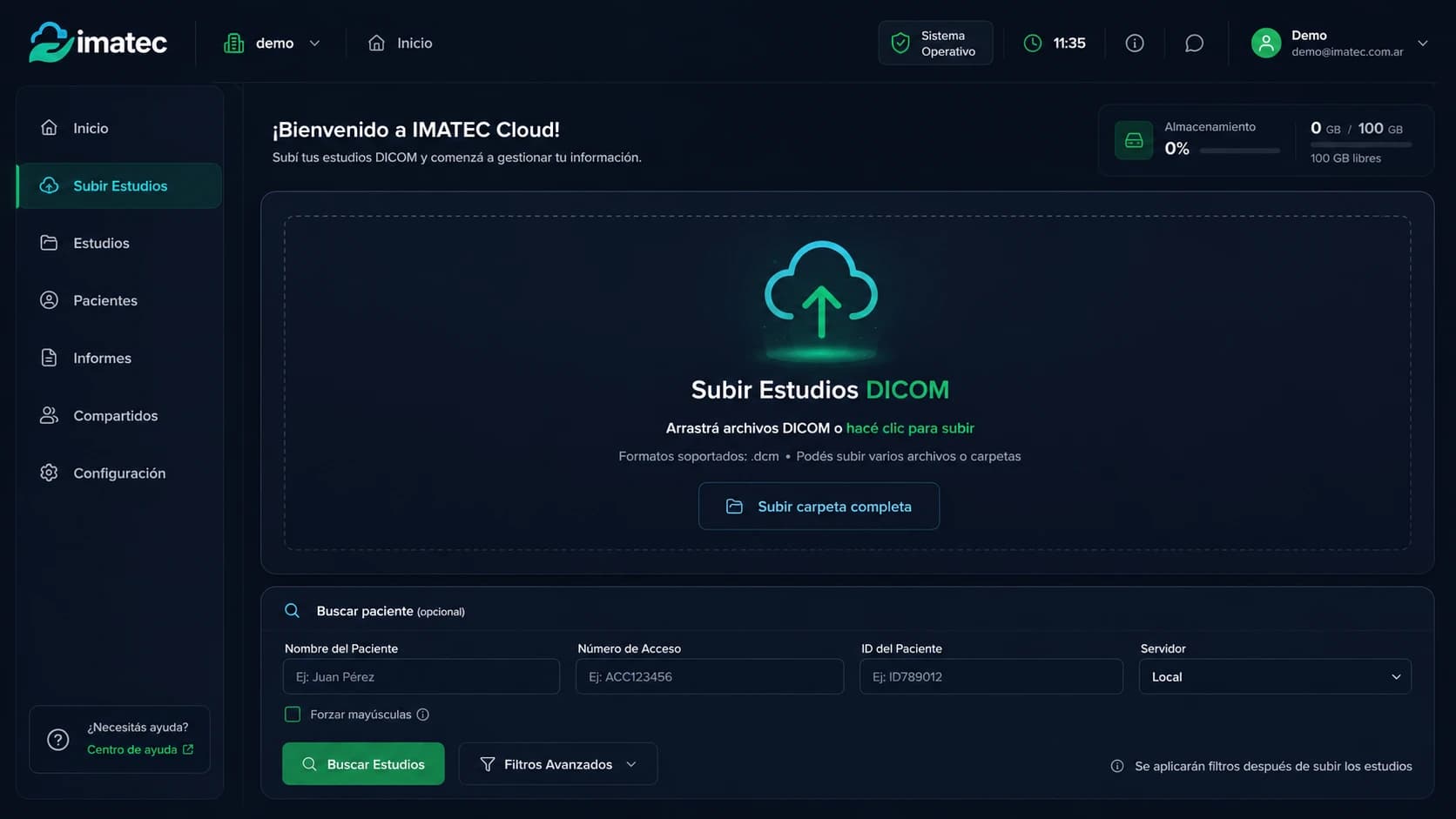Click the Configuración gear icon in sidebar

pyautogui.click(x=49, y=473)
